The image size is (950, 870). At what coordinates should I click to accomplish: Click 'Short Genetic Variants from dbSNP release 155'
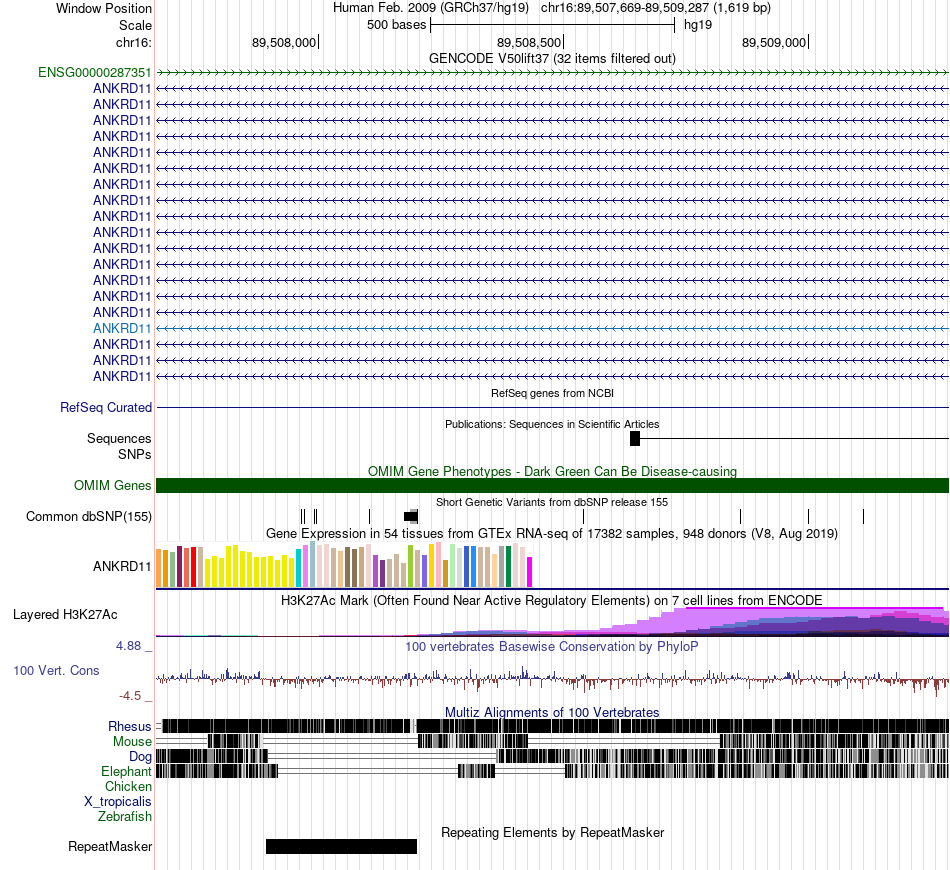pyautogui.click(x=553, y=502)
